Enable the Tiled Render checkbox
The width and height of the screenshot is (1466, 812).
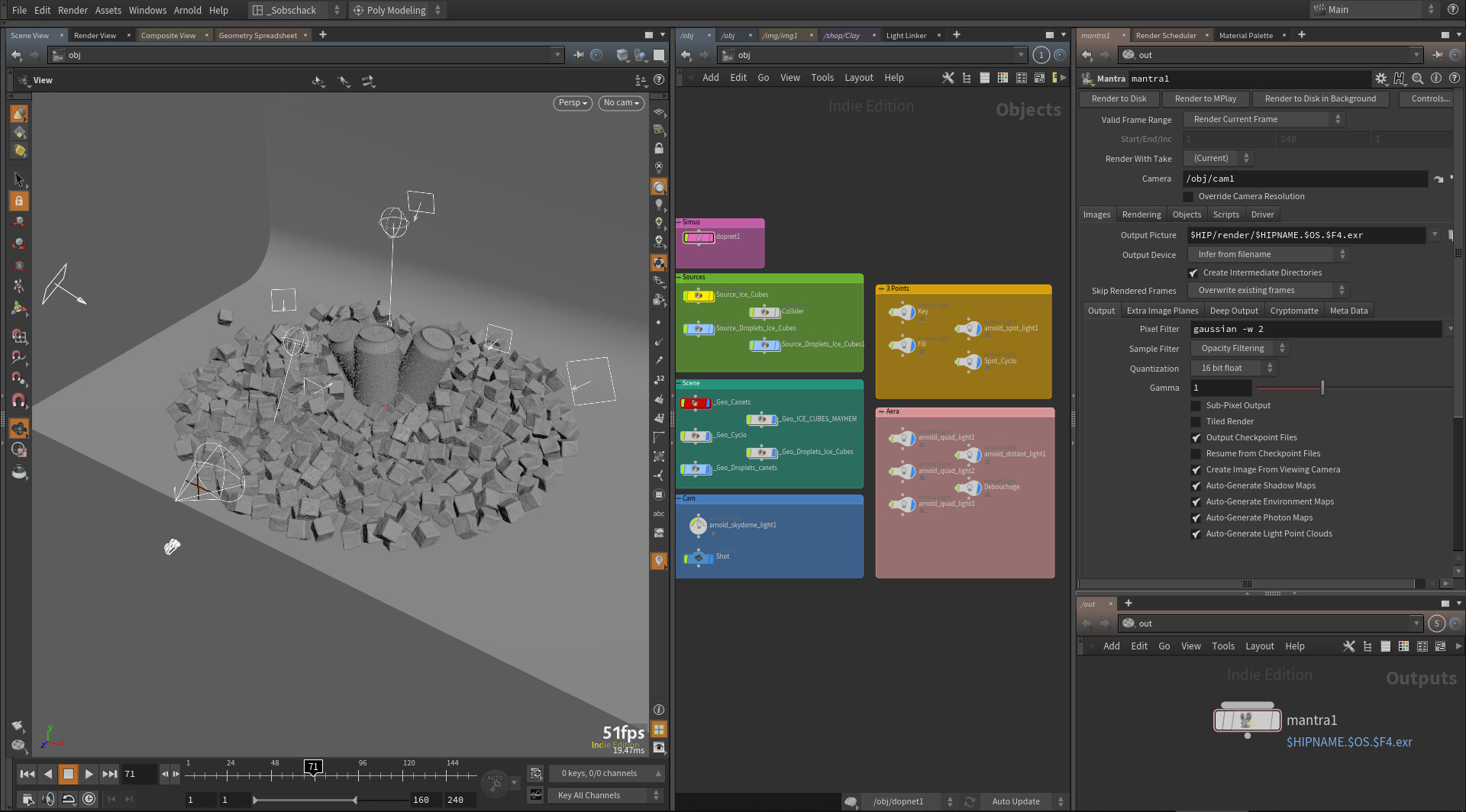pyautogui.click(x=1196, y=422)
